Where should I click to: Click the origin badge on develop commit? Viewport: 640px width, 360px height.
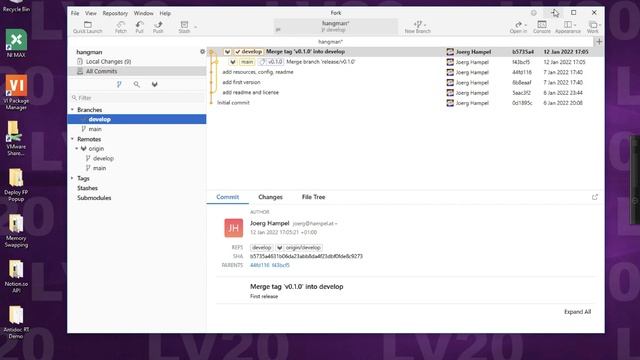pyautogui.click(x=227, y=52)
